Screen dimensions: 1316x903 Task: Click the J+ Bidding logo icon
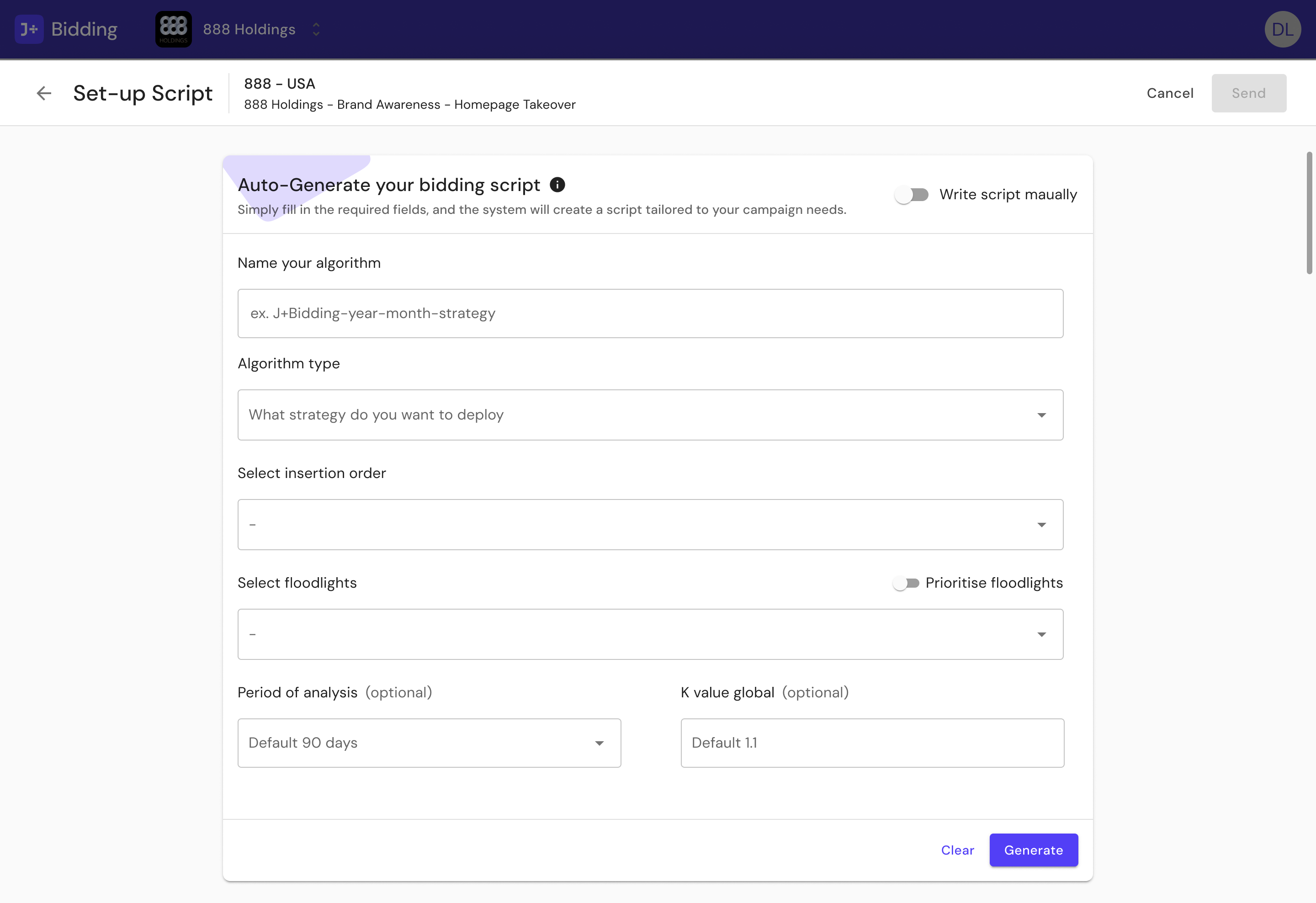click(x=29, y=29)
